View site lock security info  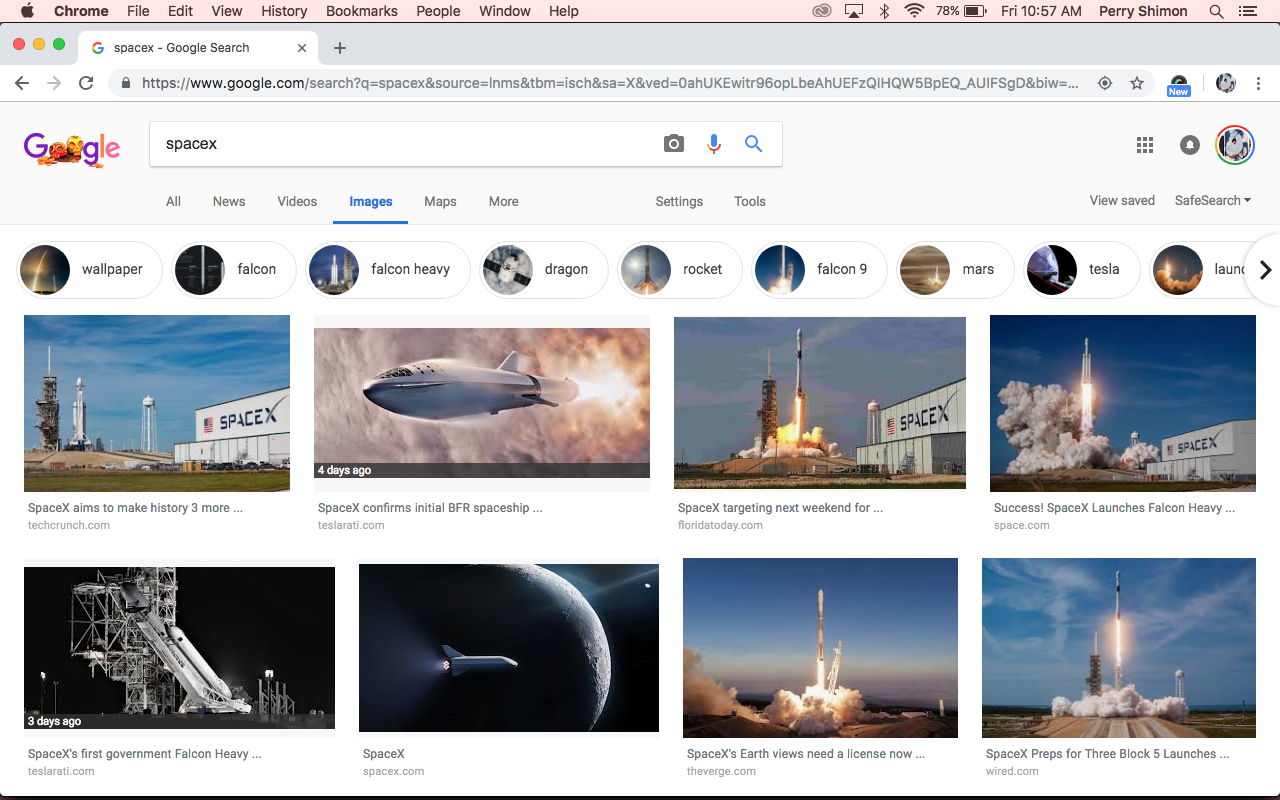click(x=125, y=84)
